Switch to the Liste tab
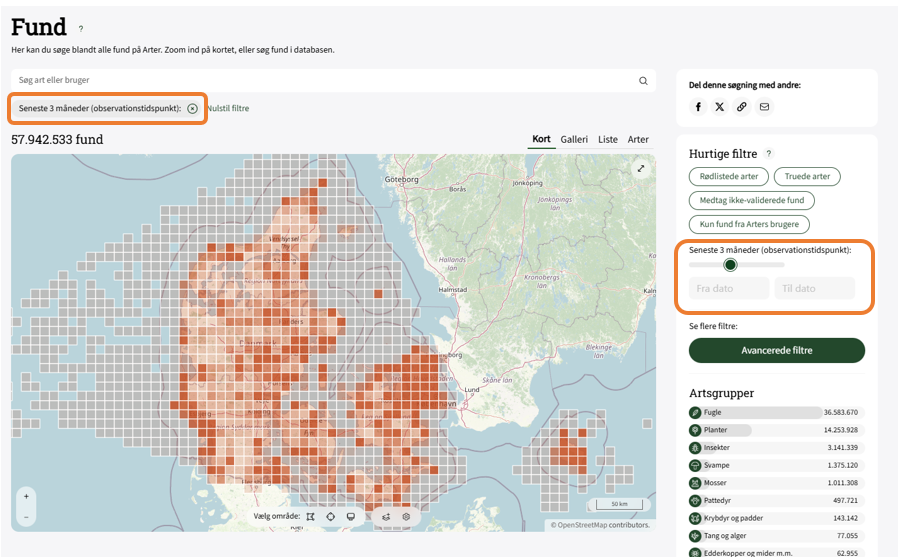 coord(608,140)
